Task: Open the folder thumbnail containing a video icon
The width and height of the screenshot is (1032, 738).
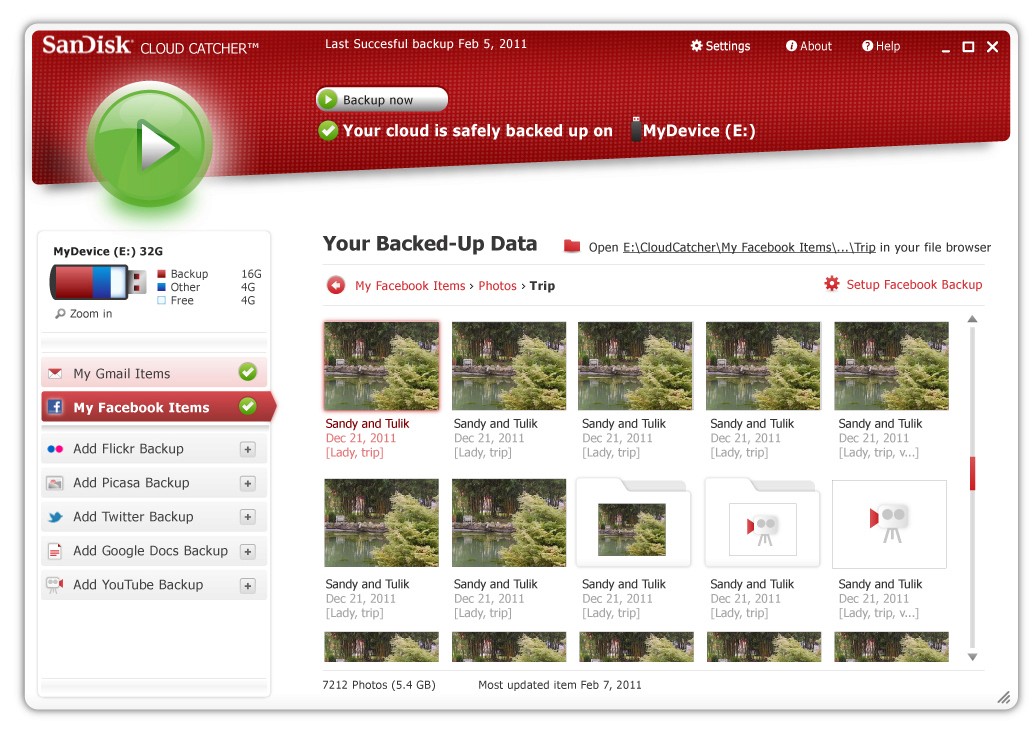Action: point(762,524)
